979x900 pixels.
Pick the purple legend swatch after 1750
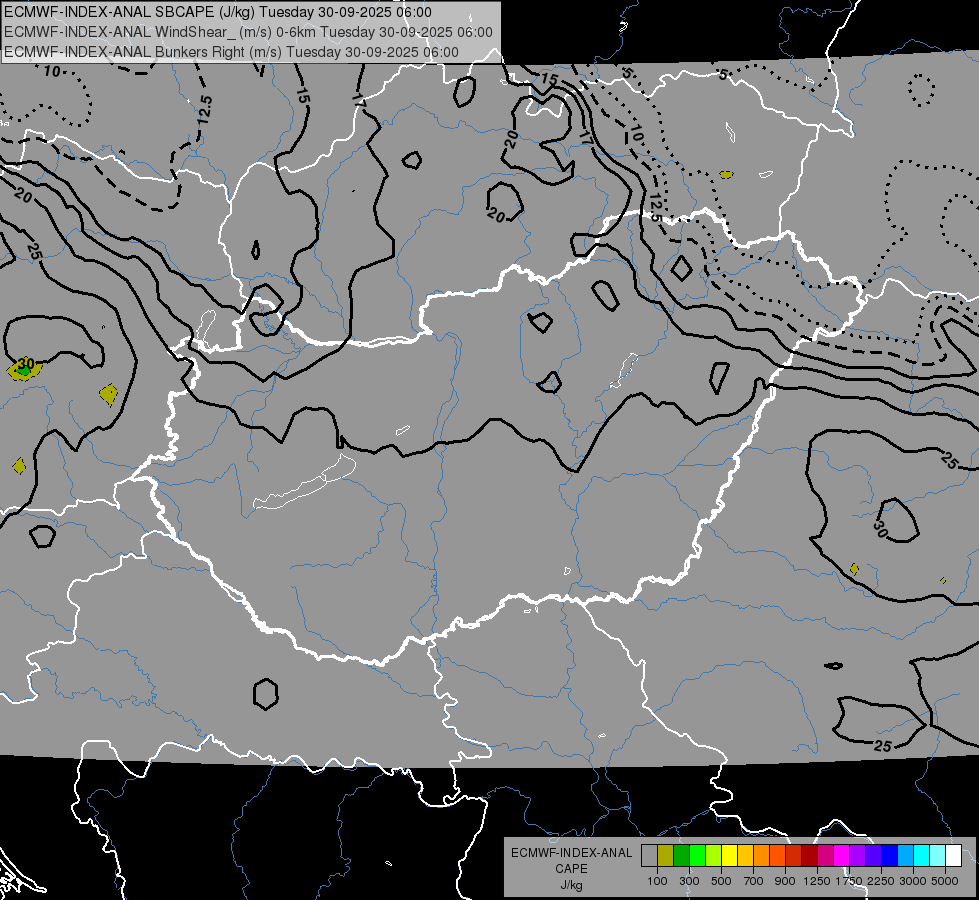pos(858,855)
